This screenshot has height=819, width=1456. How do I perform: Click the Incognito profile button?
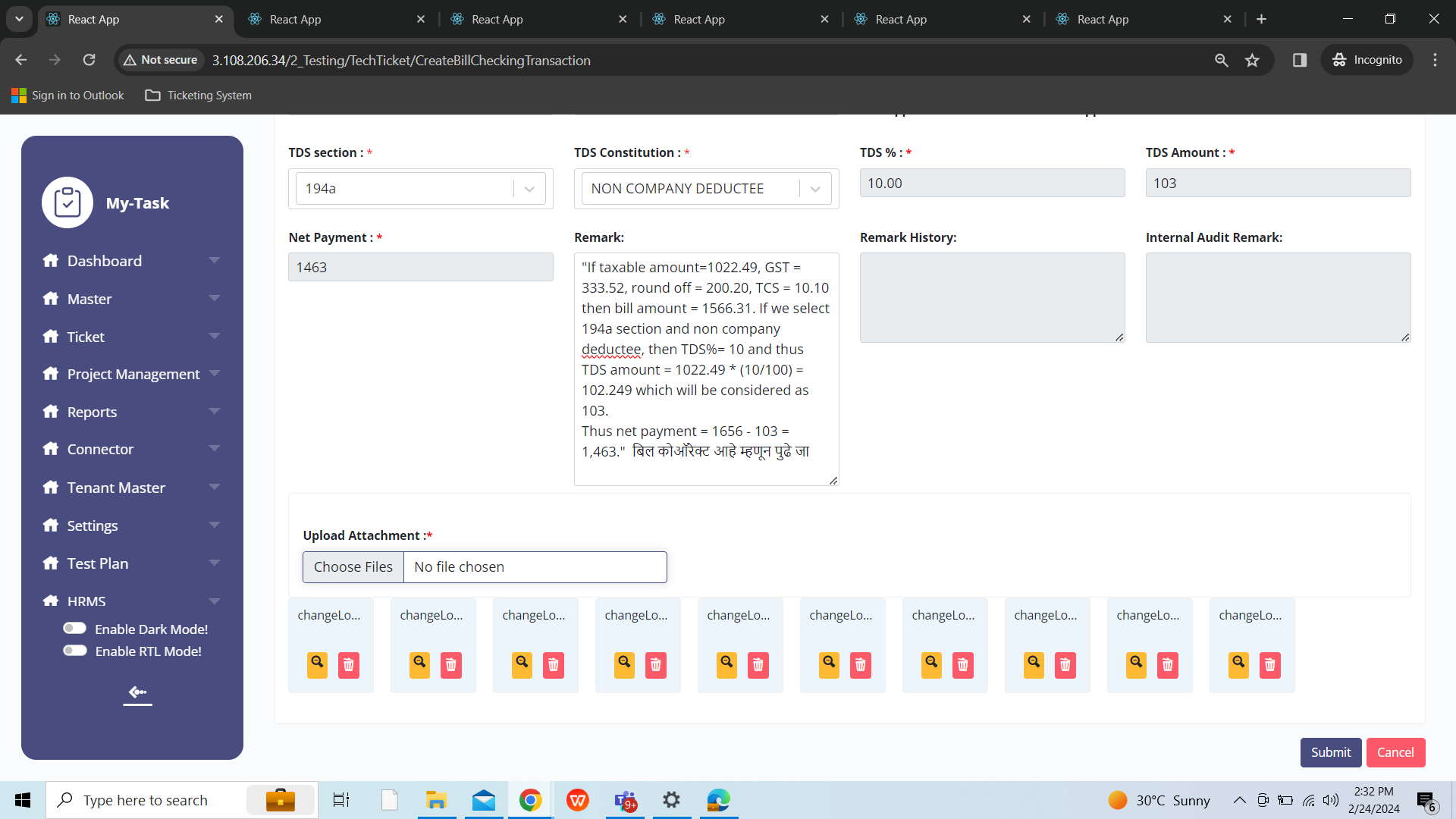[1367, 60]
